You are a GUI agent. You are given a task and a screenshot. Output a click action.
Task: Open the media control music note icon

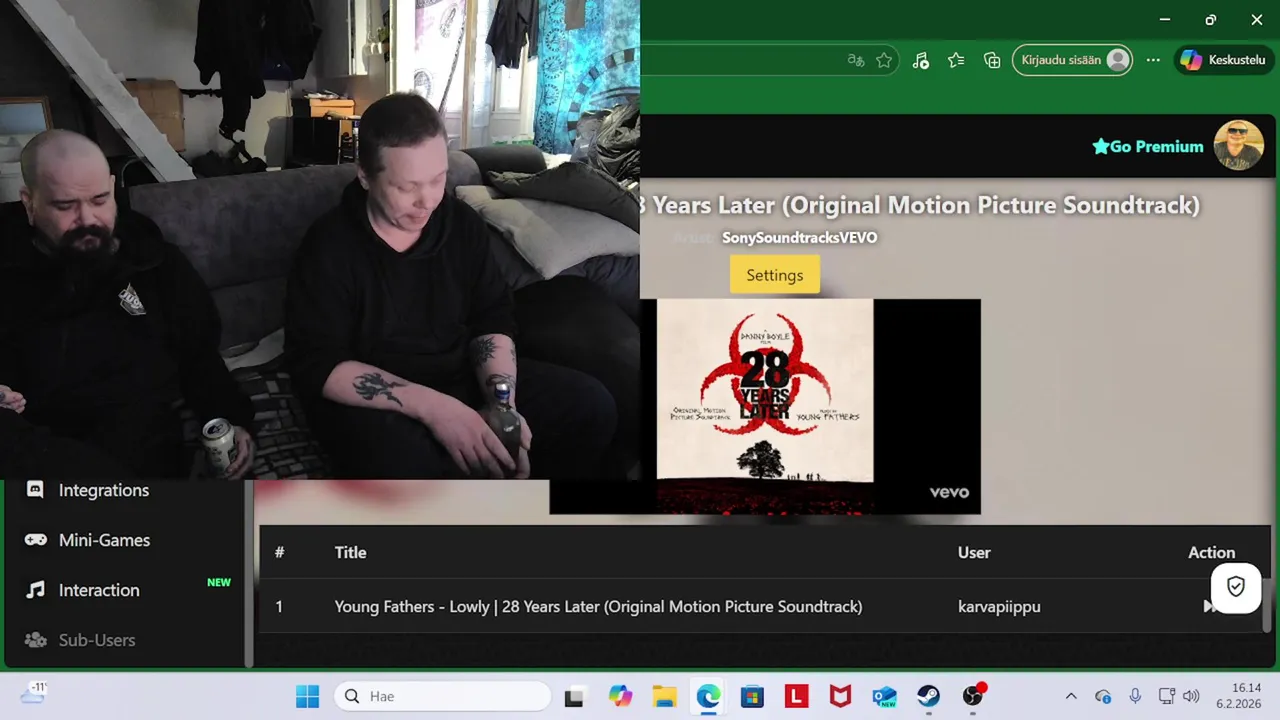pos(921,60)
